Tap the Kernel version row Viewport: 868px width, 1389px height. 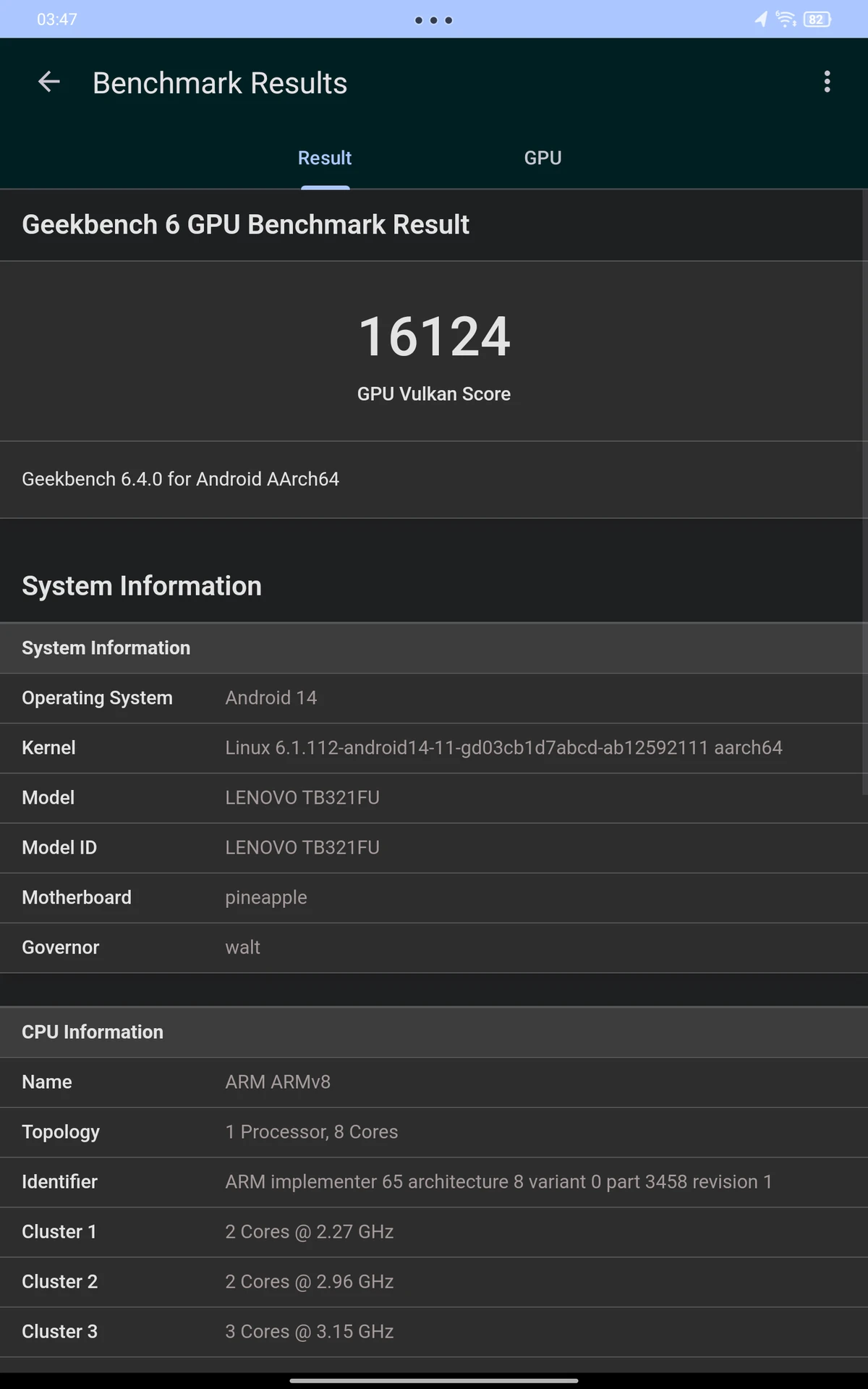[x=434, y=748]
